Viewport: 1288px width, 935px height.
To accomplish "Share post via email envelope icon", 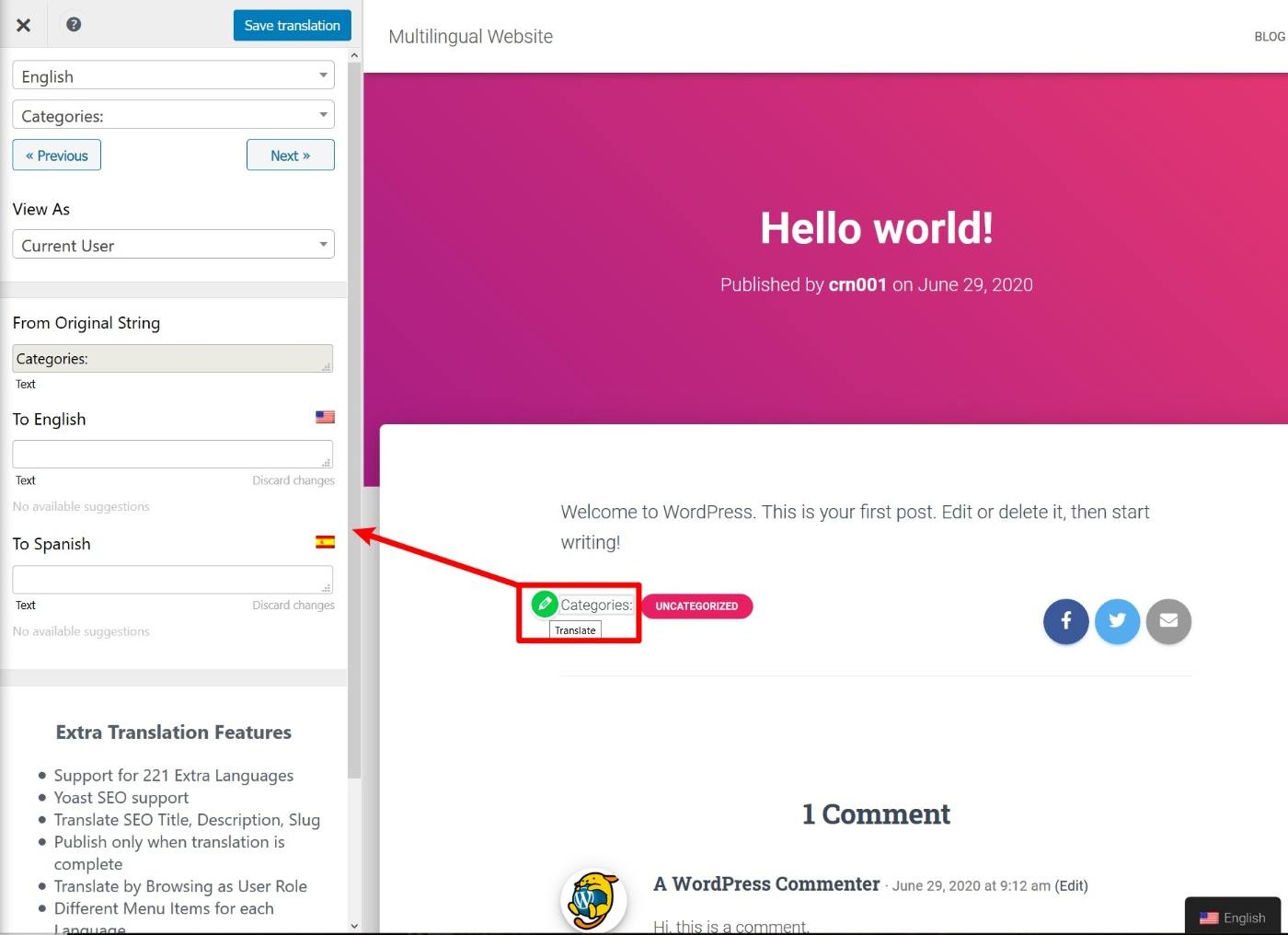I will tap(1168, 621).
